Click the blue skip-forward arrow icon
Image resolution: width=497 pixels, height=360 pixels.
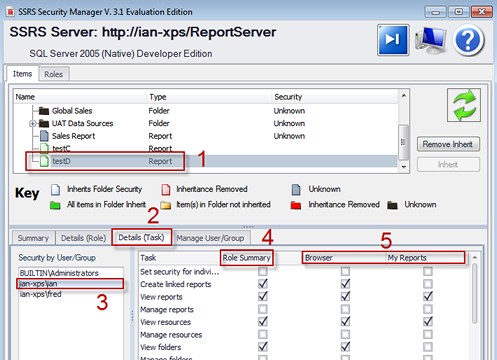pos(393,40)
